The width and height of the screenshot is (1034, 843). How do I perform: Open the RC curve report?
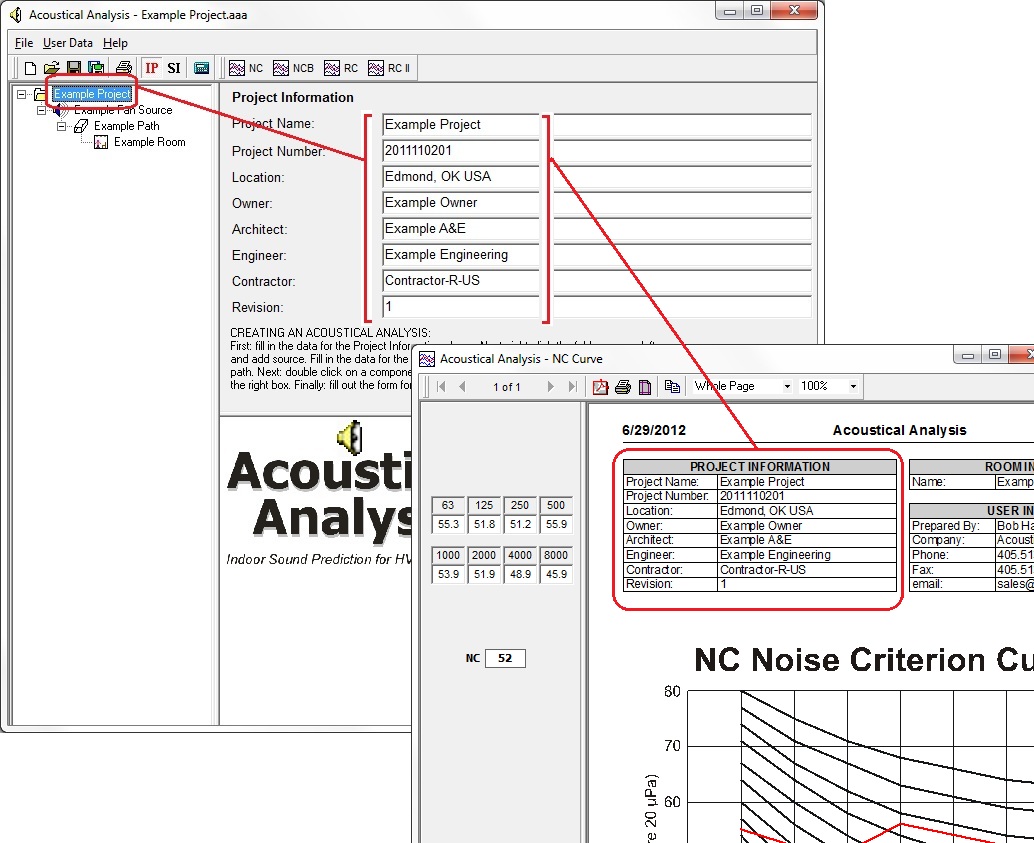[x=341, y=68]
